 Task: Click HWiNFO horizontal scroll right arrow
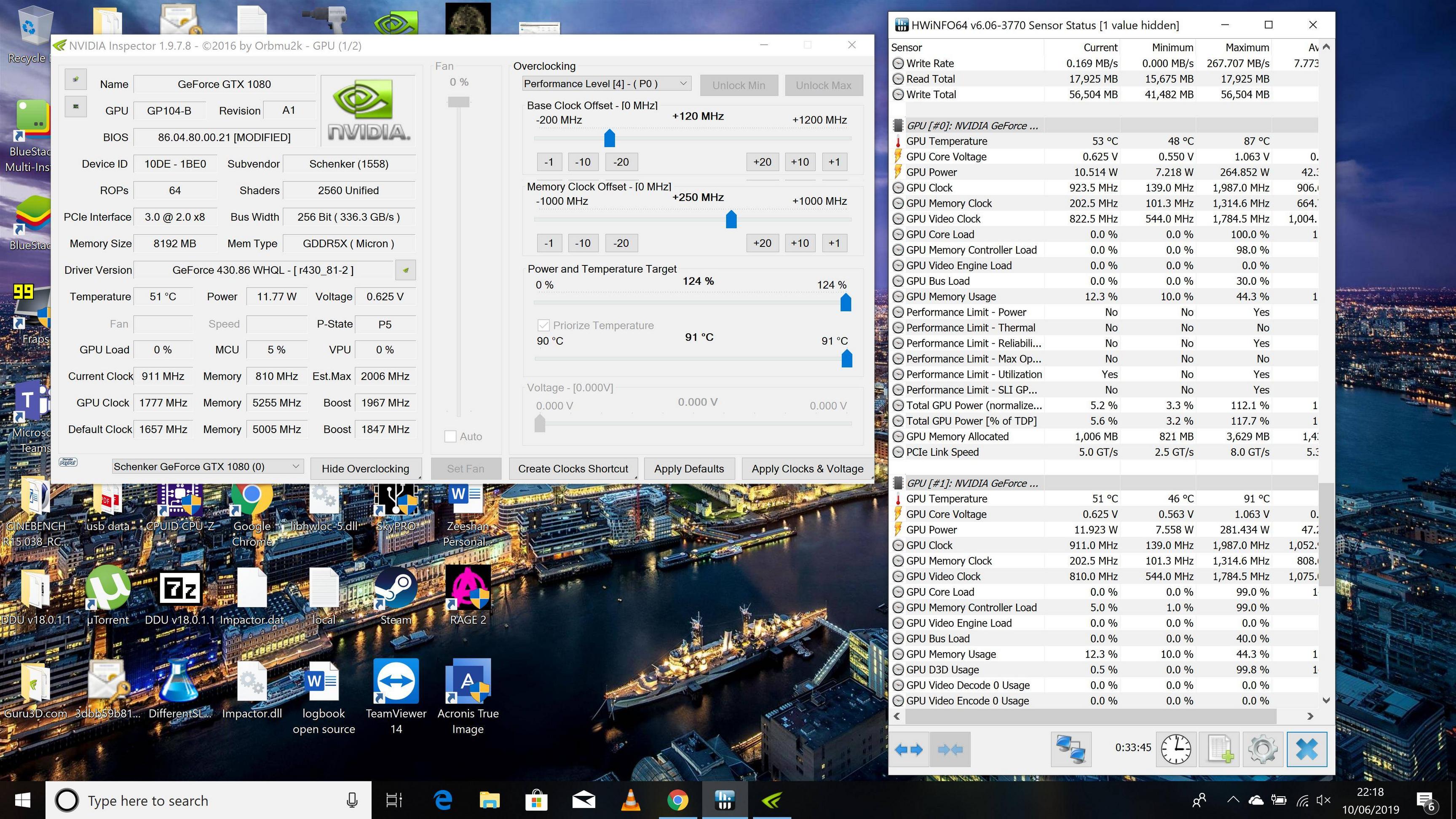point(1311,716)
